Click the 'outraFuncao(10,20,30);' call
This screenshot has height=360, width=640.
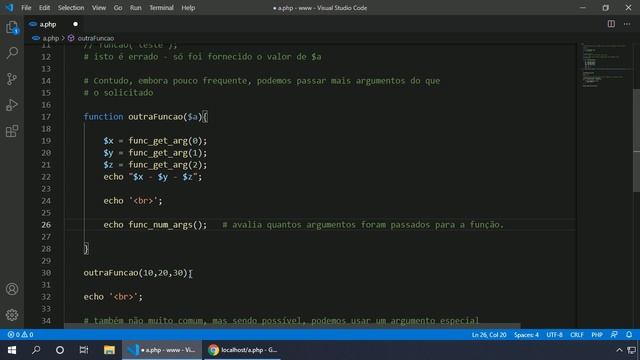(x=138, y=273)
